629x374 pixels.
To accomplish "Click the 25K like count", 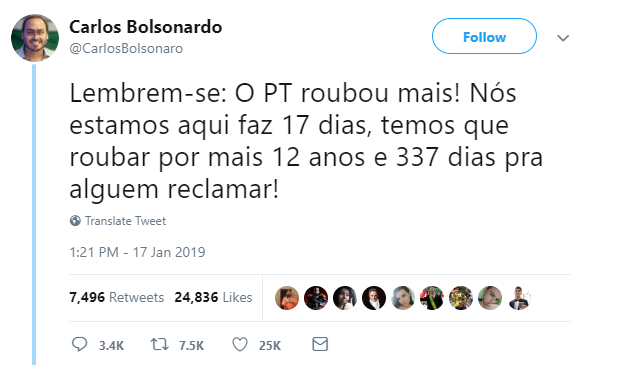I will (x=270, y=346).
